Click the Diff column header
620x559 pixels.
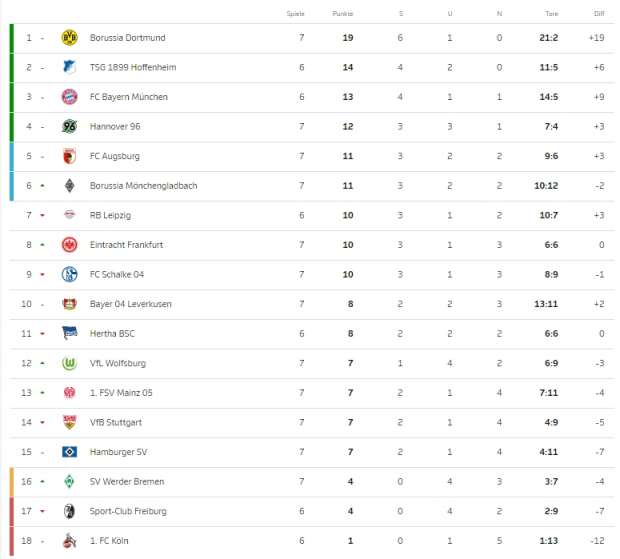[599, 13]
